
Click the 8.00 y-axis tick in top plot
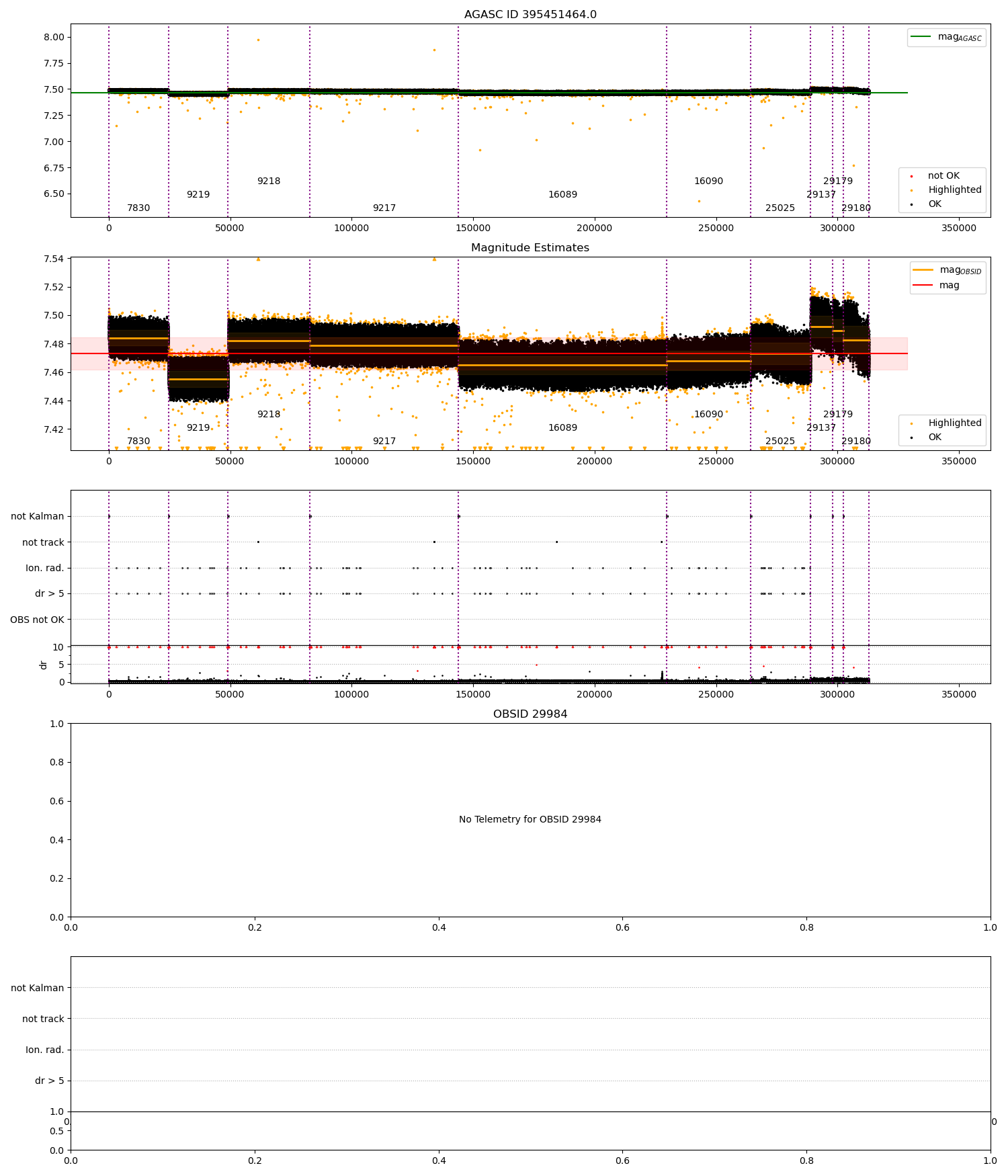[x=54, y=38]
